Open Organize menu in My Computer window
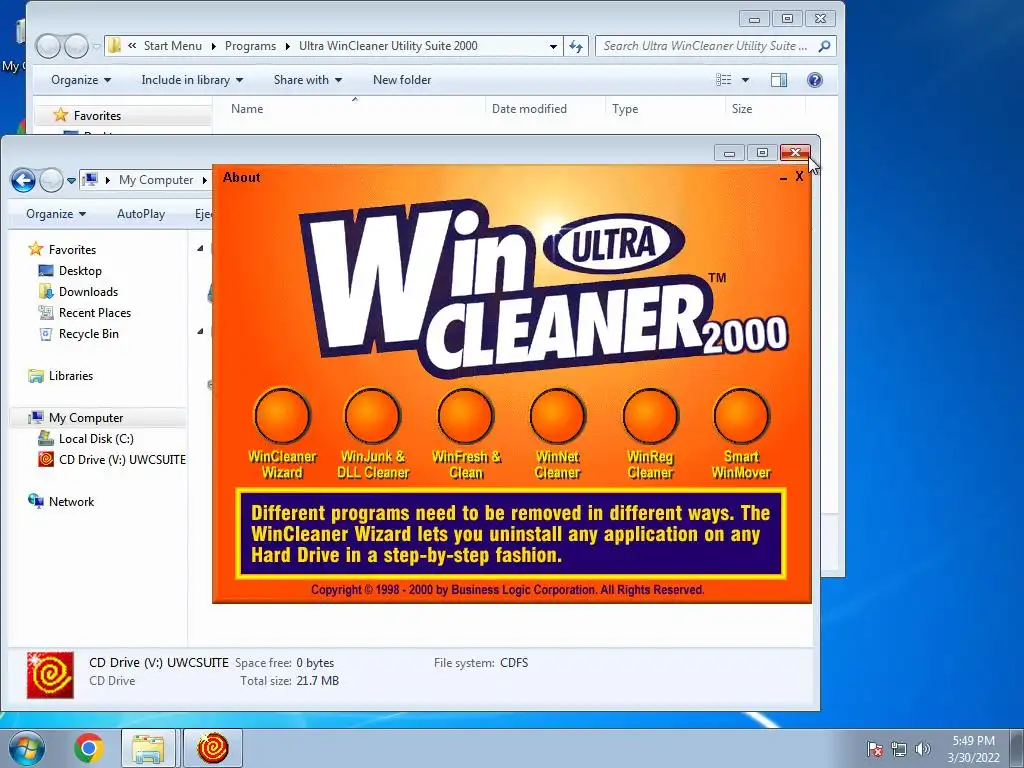The image size is (1024, 768). point(56,214)
